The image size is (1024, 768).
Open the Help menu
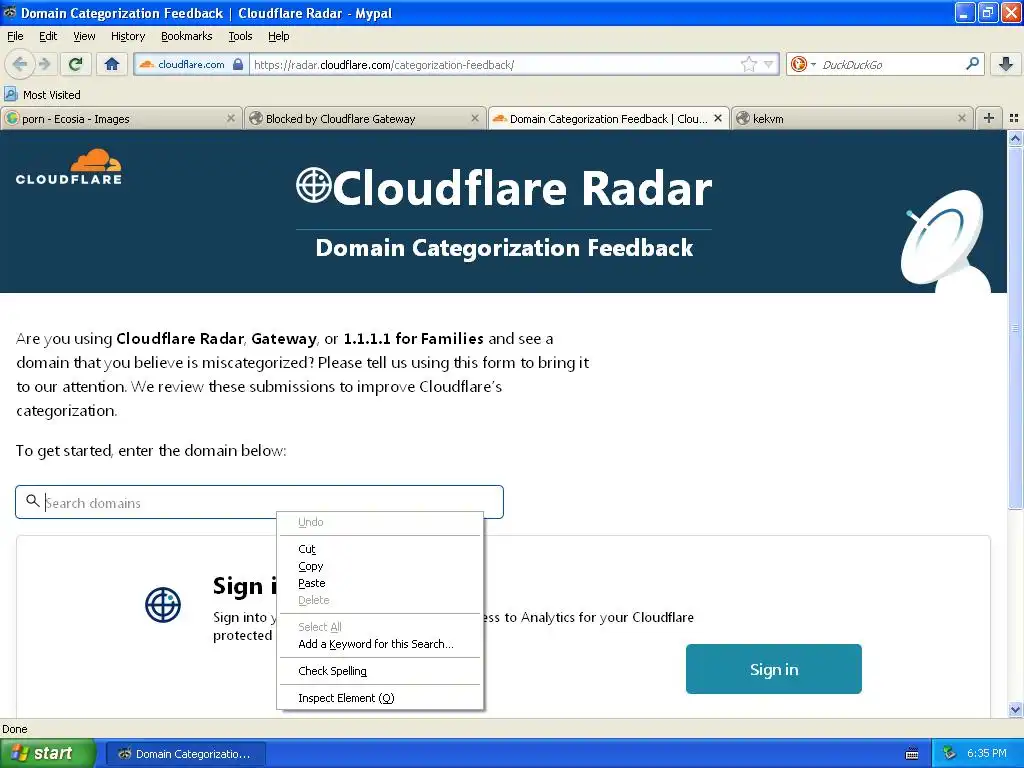click(279, 36)
